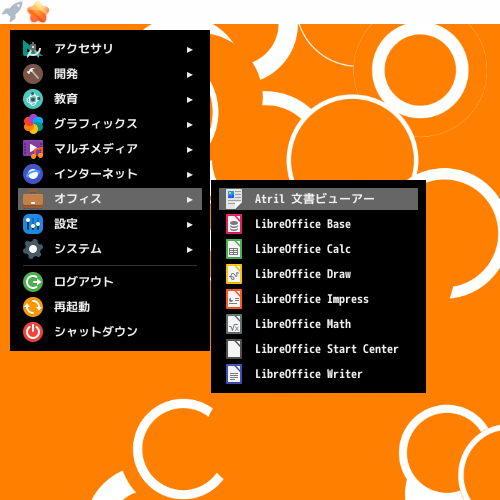Select the highlighted オフィス label

78,199
